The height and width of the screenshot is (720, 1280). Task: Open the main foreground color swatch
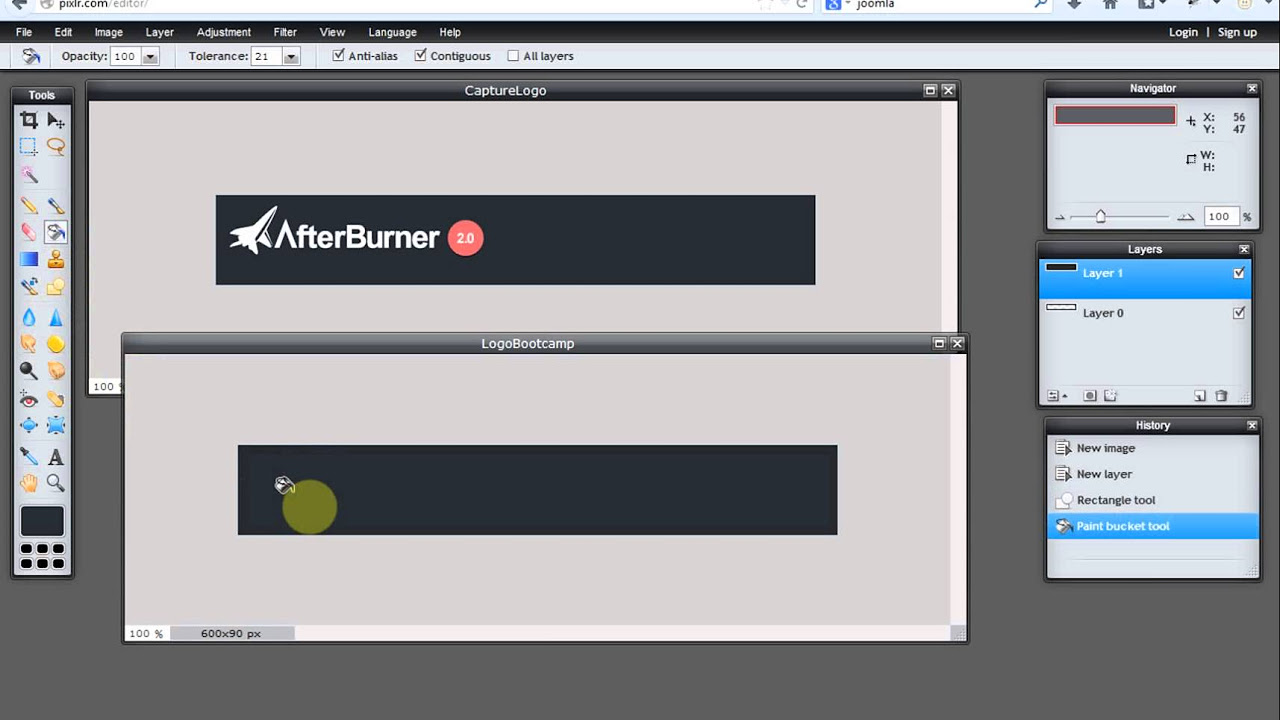42,521
